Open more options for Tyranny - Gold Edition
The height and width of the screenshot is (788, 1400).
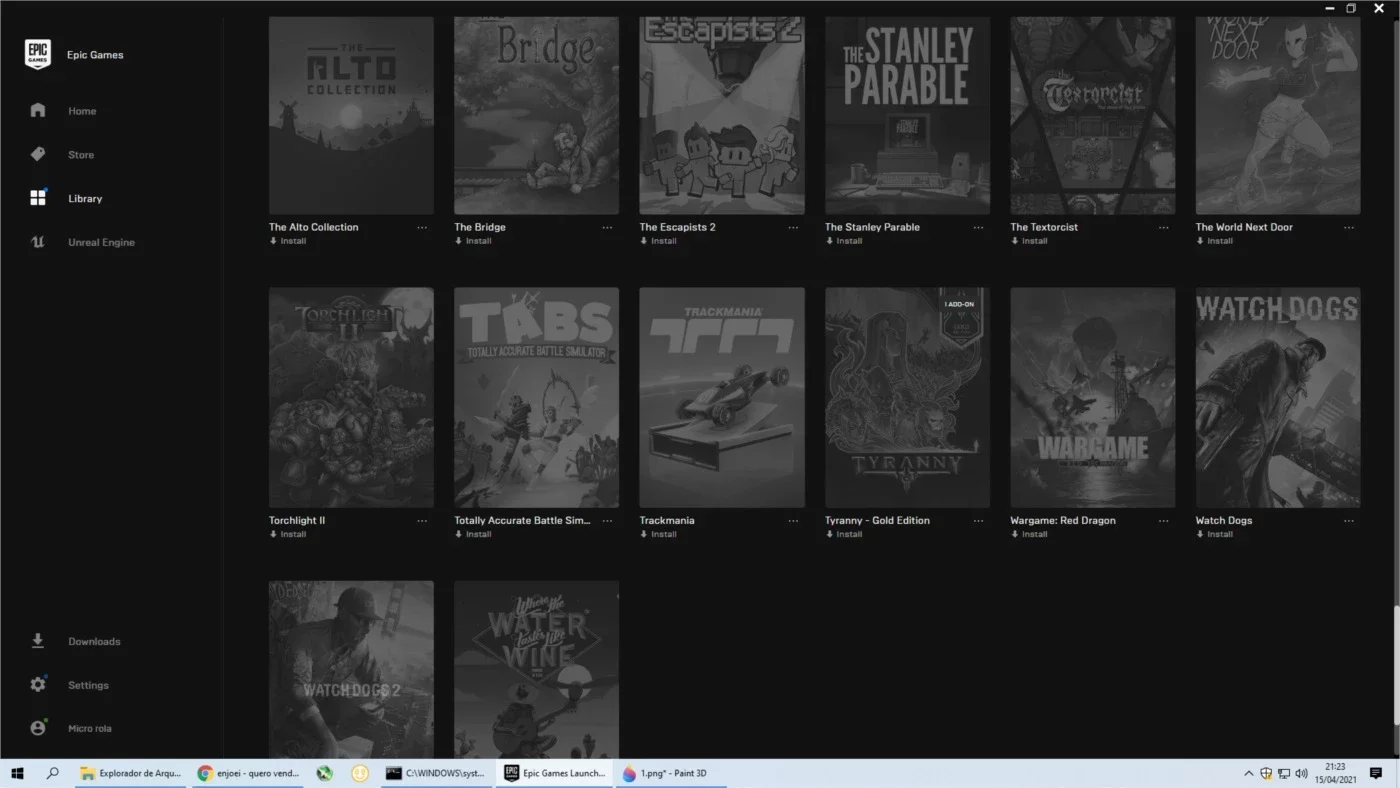pyautogui.click(x=978, y=520)
